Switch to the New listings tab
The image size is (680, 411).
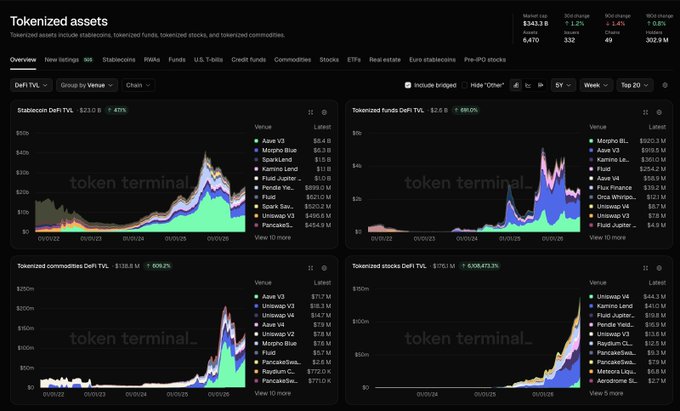(62, 60)
